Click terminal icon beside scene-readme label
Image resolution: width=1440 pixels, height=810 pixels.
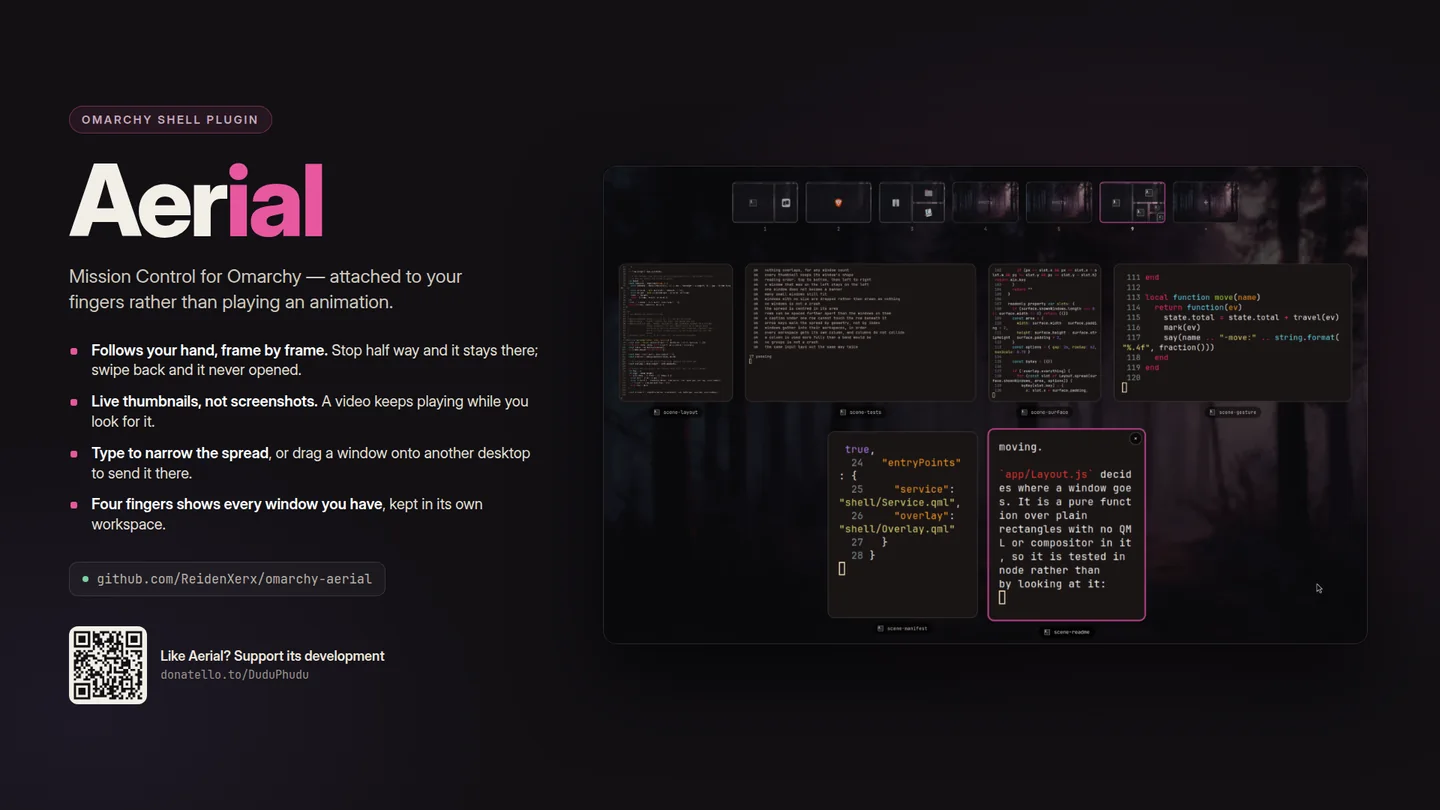point(1047,632)
